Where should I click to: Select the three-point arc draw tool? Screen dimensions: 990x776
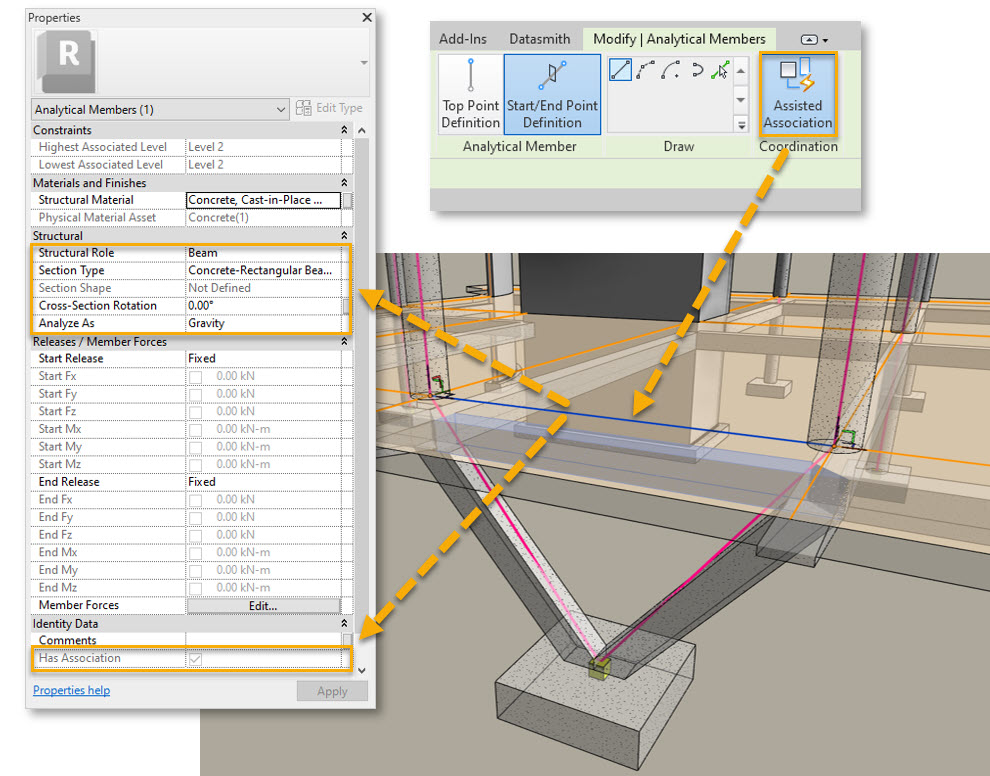tap(646, 71)
